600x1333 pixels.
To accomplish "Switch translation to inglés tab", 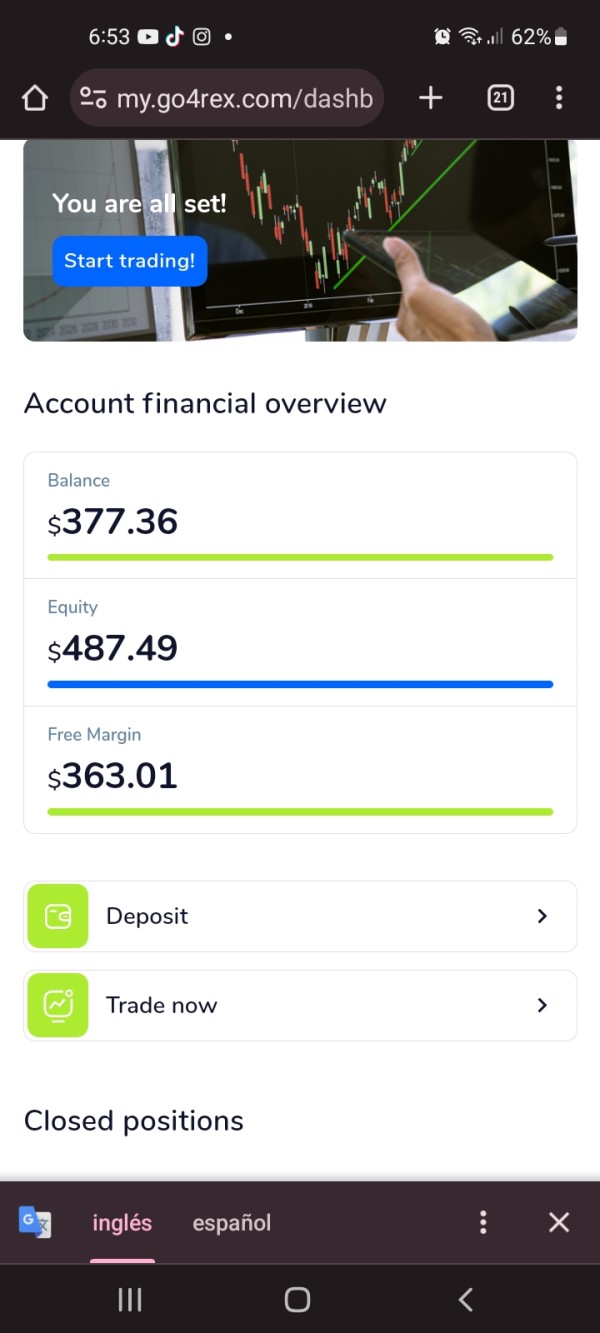I will (122, 1222).
